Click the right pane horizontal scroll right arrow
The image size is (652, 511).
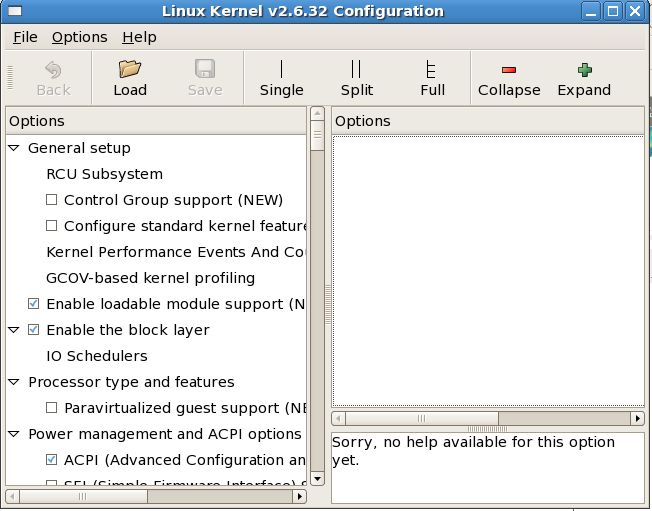coord(637,418)
